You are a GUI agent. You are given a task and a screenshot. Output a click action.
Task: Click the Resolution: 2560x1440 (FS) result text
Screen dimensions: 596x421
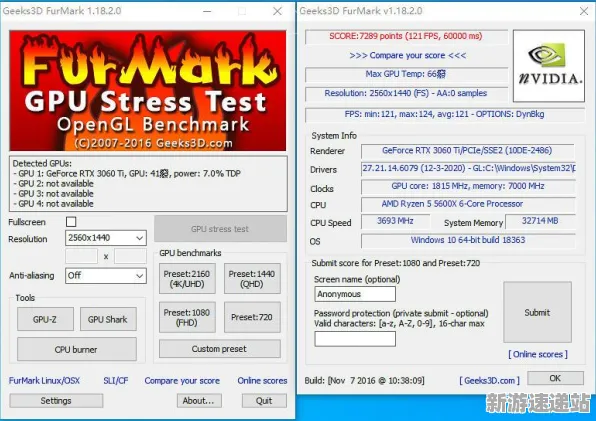406,93
